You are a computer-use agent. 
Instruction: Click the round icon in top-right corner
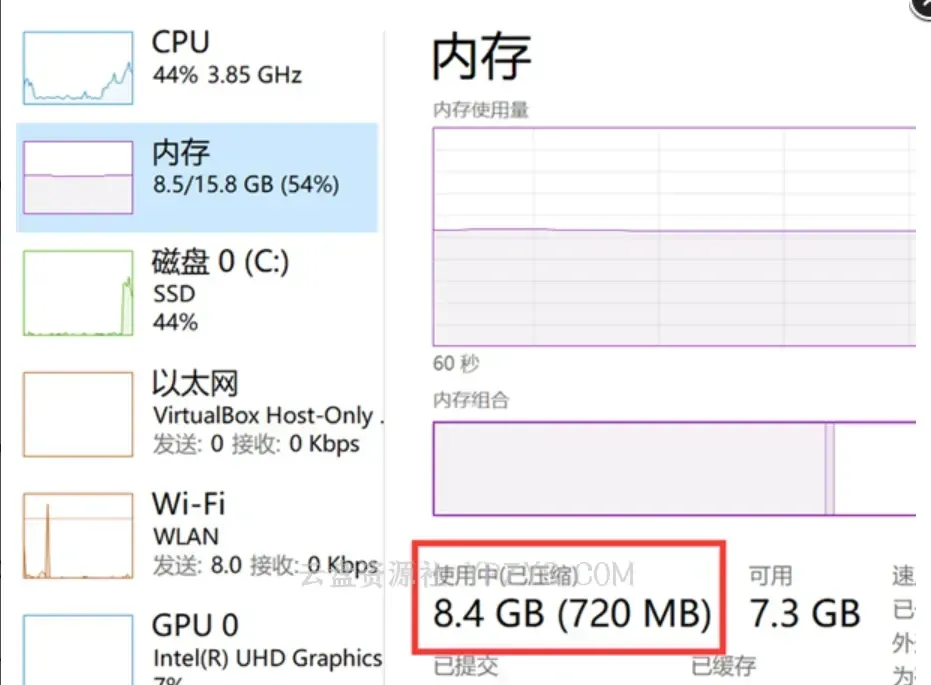(x=921, y=6)
